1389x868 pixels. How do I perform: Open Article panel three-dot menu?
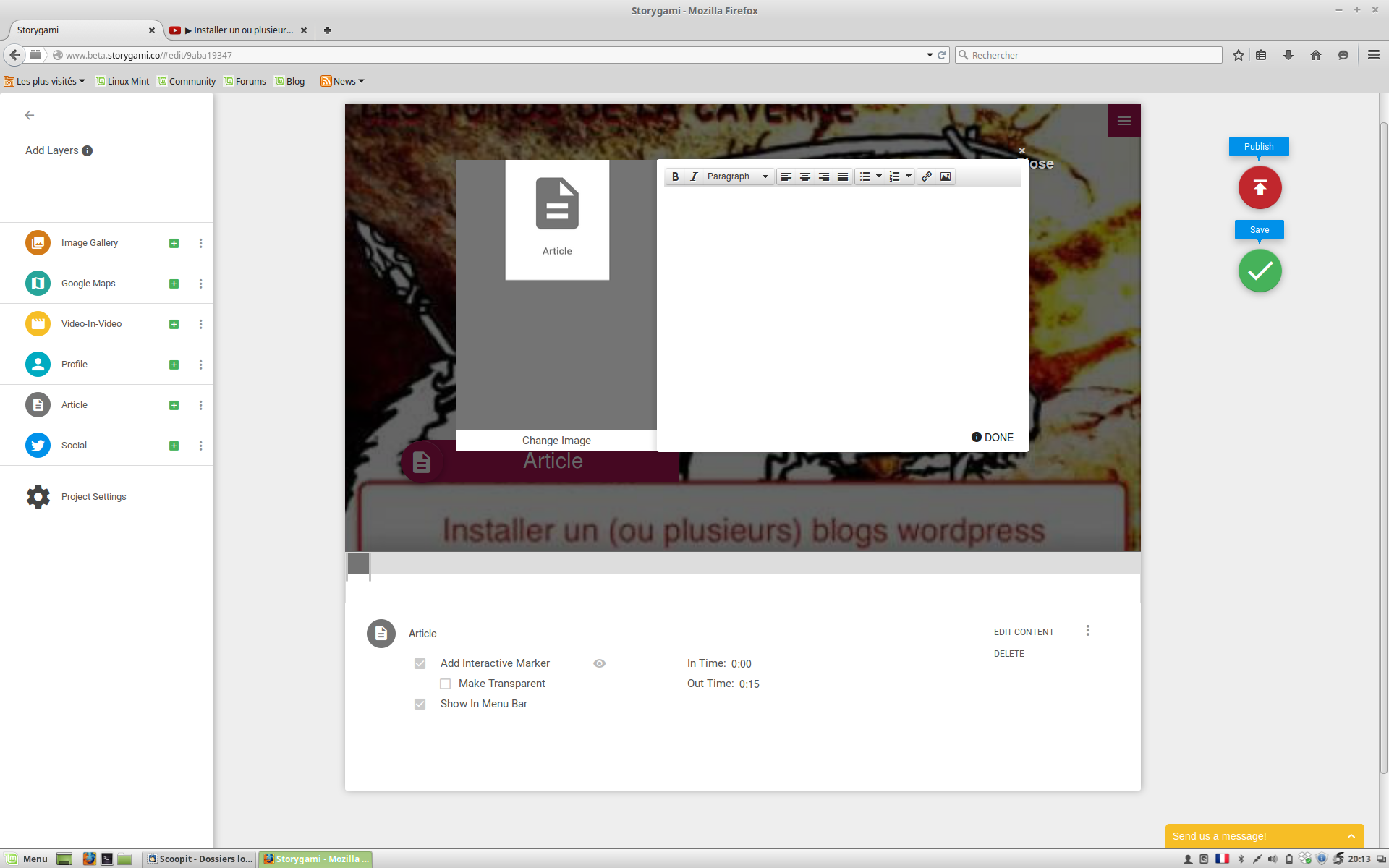coord(1087,631)
